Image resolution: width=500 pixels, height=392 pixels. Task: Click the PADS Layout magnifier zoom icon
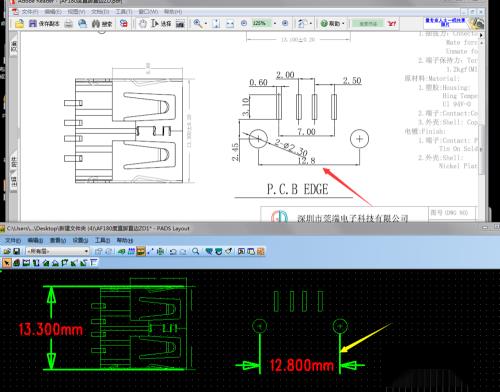(x=196, y=251)
